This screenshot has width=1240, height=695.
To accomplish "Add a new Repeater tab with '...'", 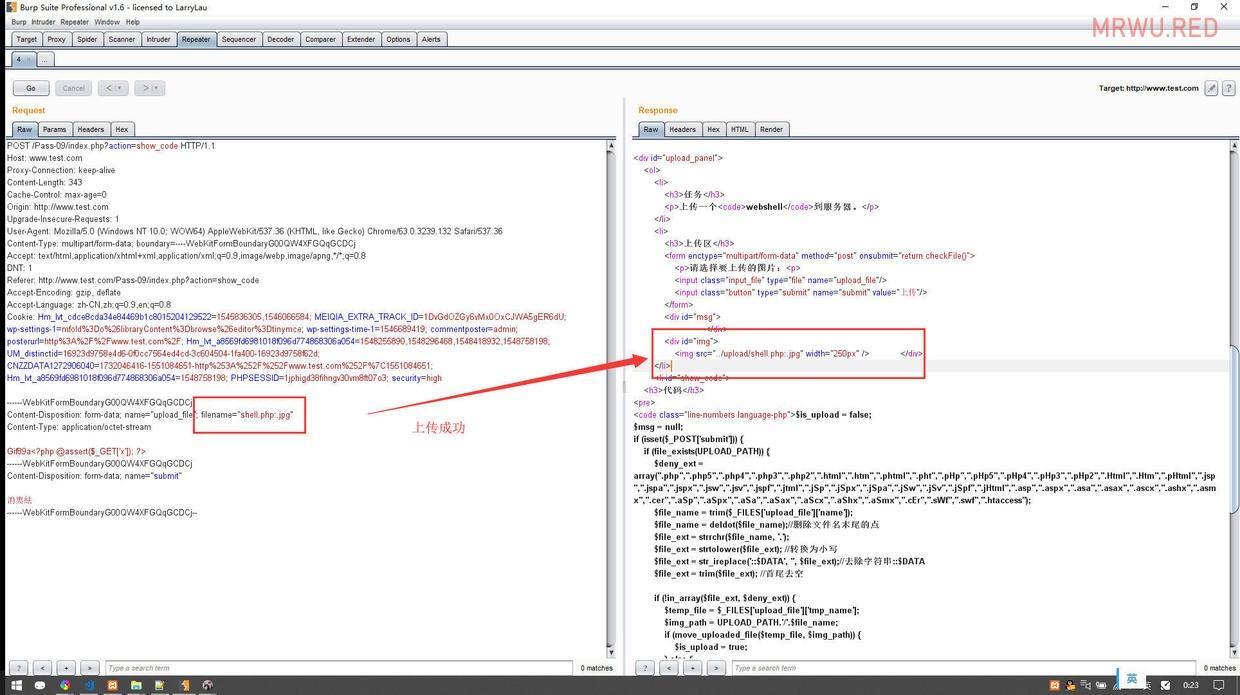I will [x=44, y=60].
